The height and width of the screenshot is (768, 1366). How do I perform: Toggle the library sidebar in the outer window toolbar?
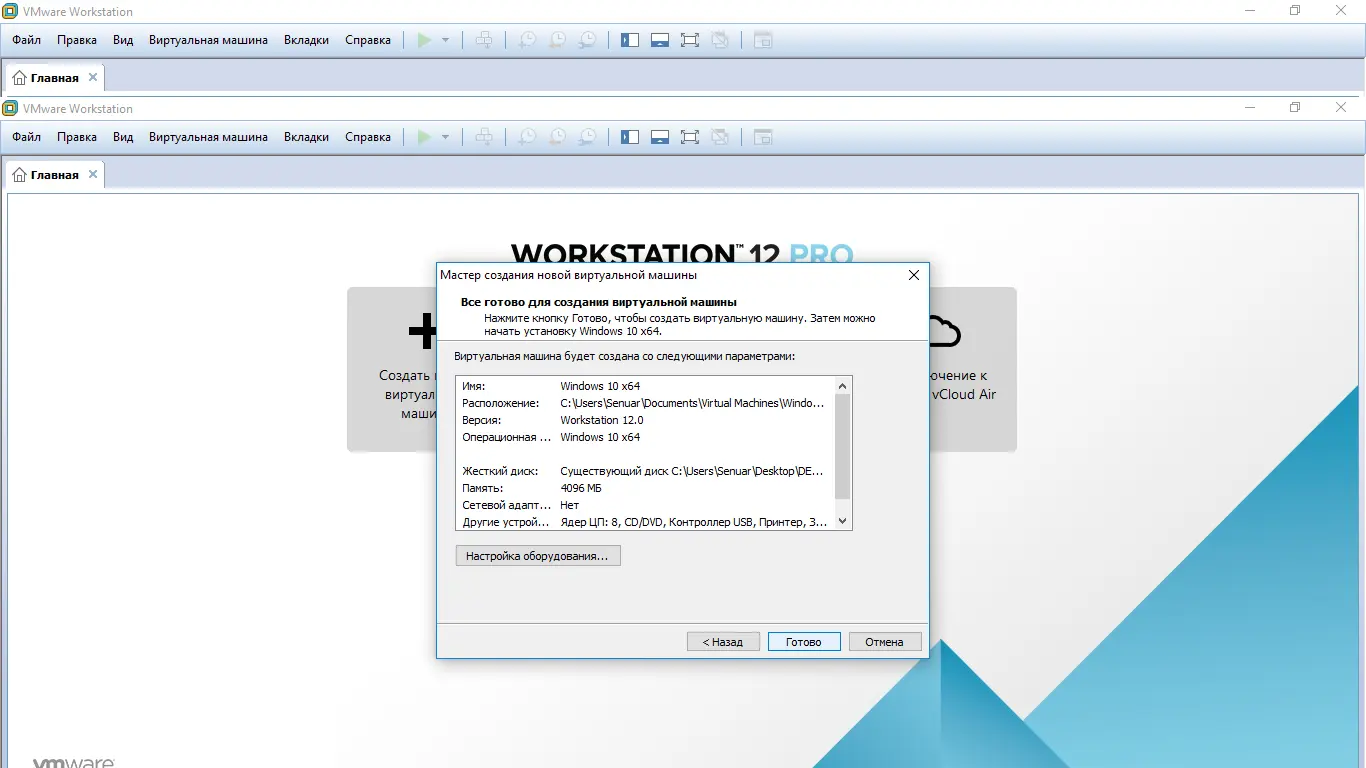(x=630, y=40)
